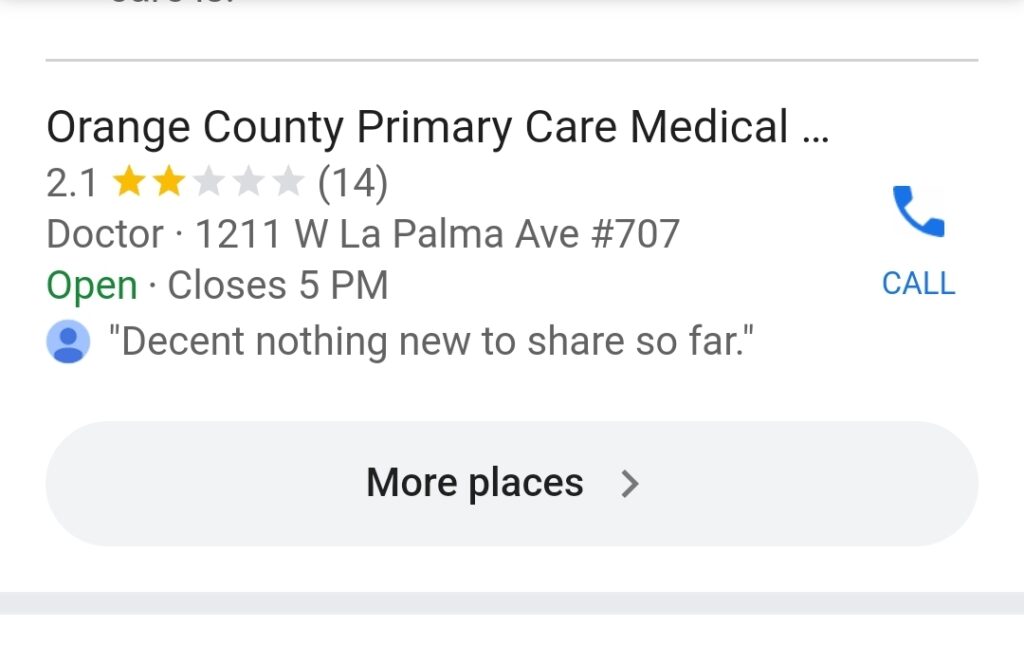Open the "Decent nothing new to share" review

(430, 343)
